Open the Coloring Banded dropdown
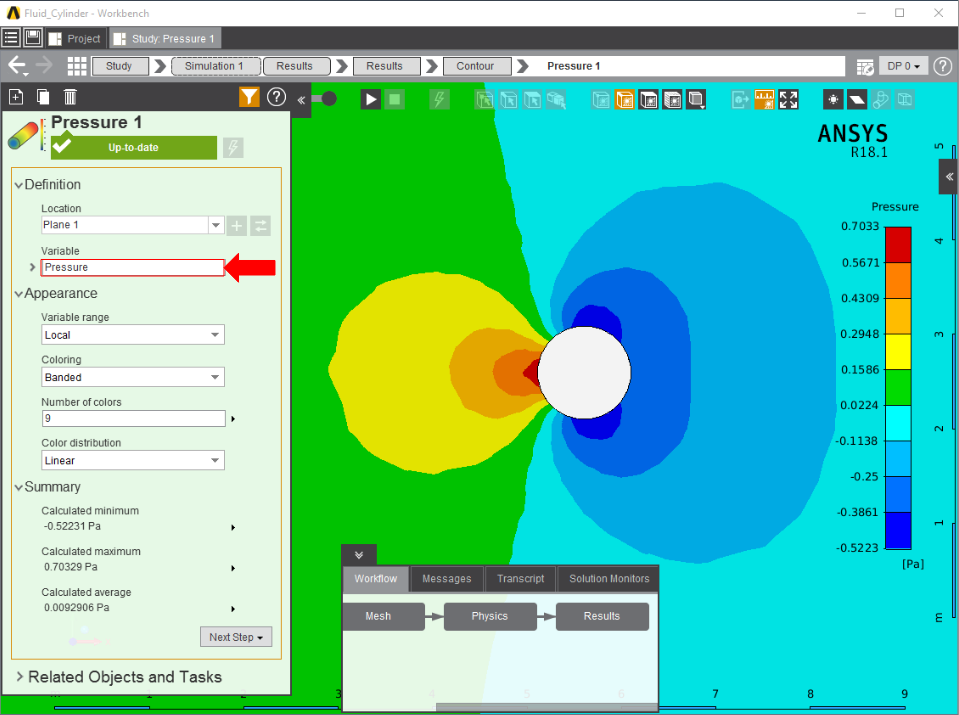Screen dimensions: 959x715 tap(215, 377)
